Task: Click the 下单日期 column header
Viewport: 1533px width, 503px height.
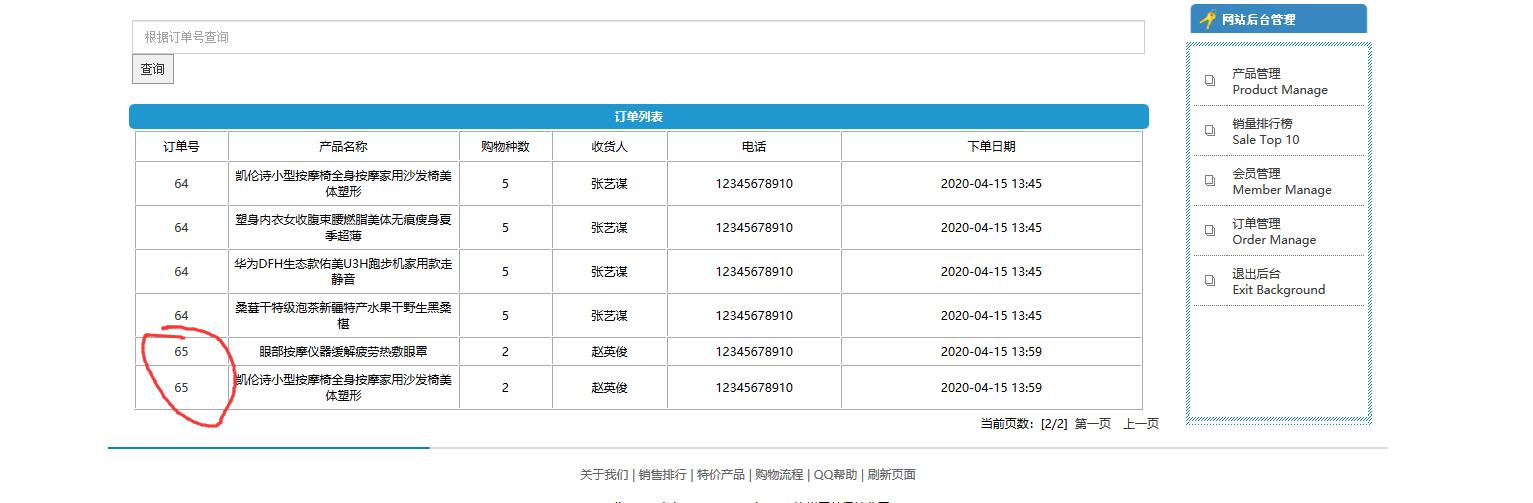Action: tap(991, 146)
